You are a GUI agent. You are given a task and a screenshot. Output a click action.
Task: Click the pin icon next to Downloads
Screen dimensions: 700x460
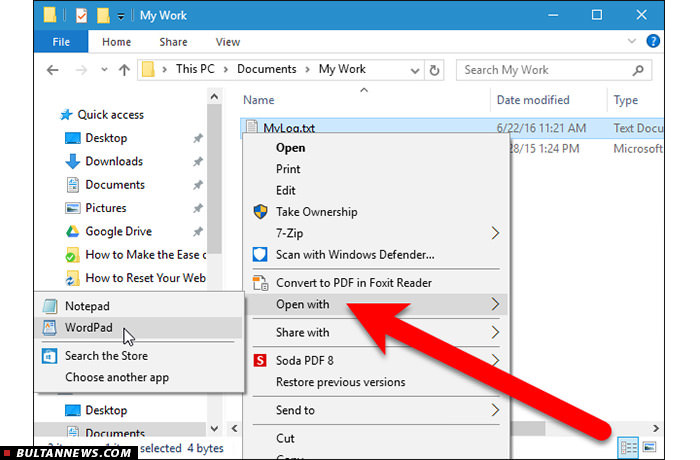[198, 162]
